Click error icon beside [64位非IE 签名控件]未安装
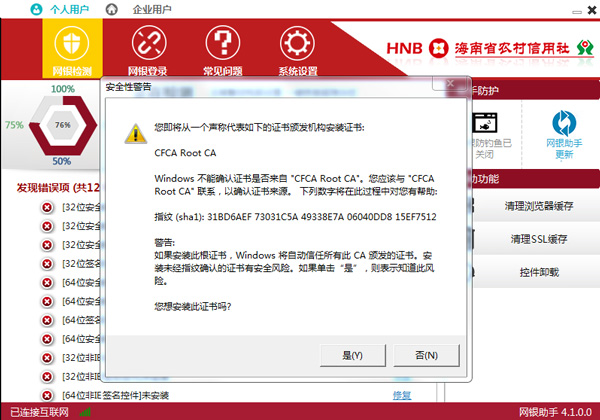This screenshot has width=600, height=420. point(47,395)
